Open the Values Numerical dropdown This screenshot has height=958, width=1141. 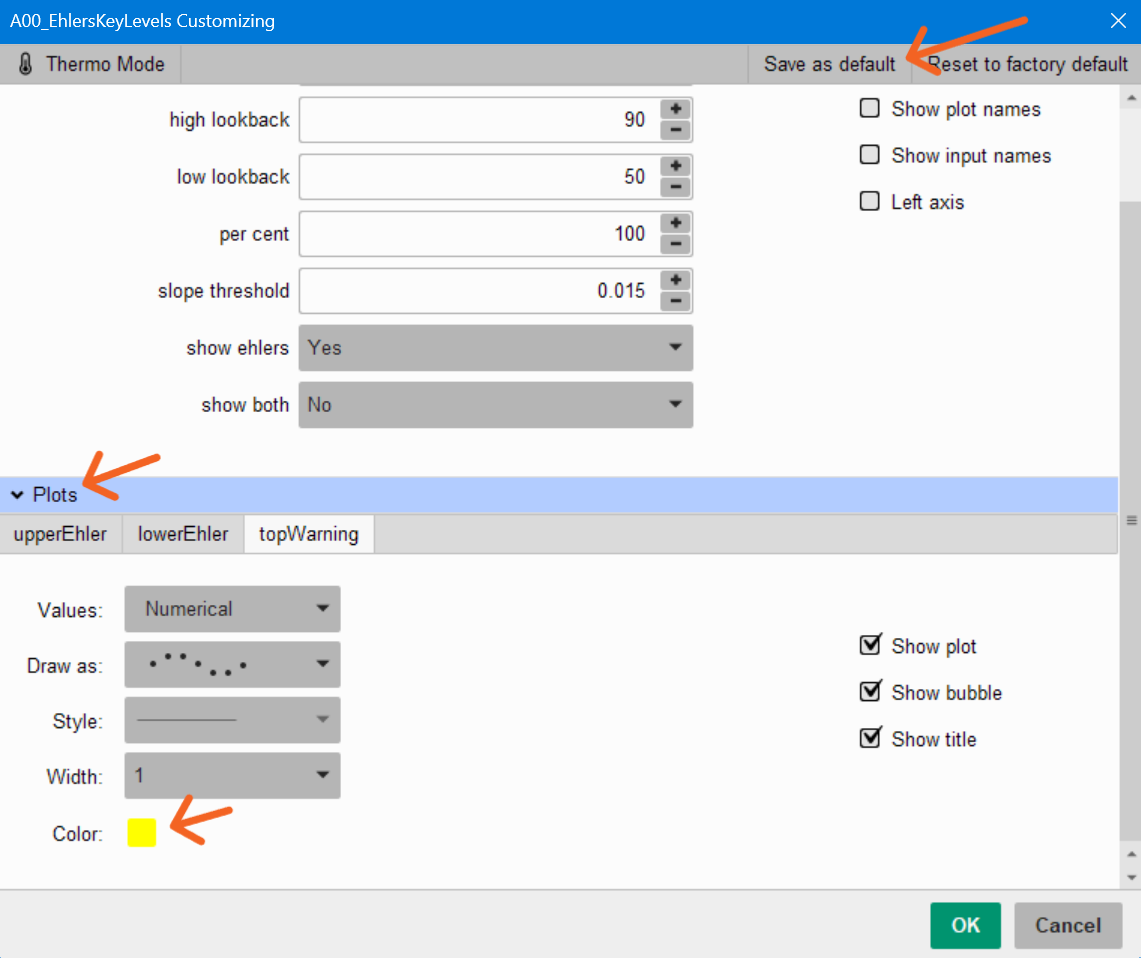(x=232, y=609)
